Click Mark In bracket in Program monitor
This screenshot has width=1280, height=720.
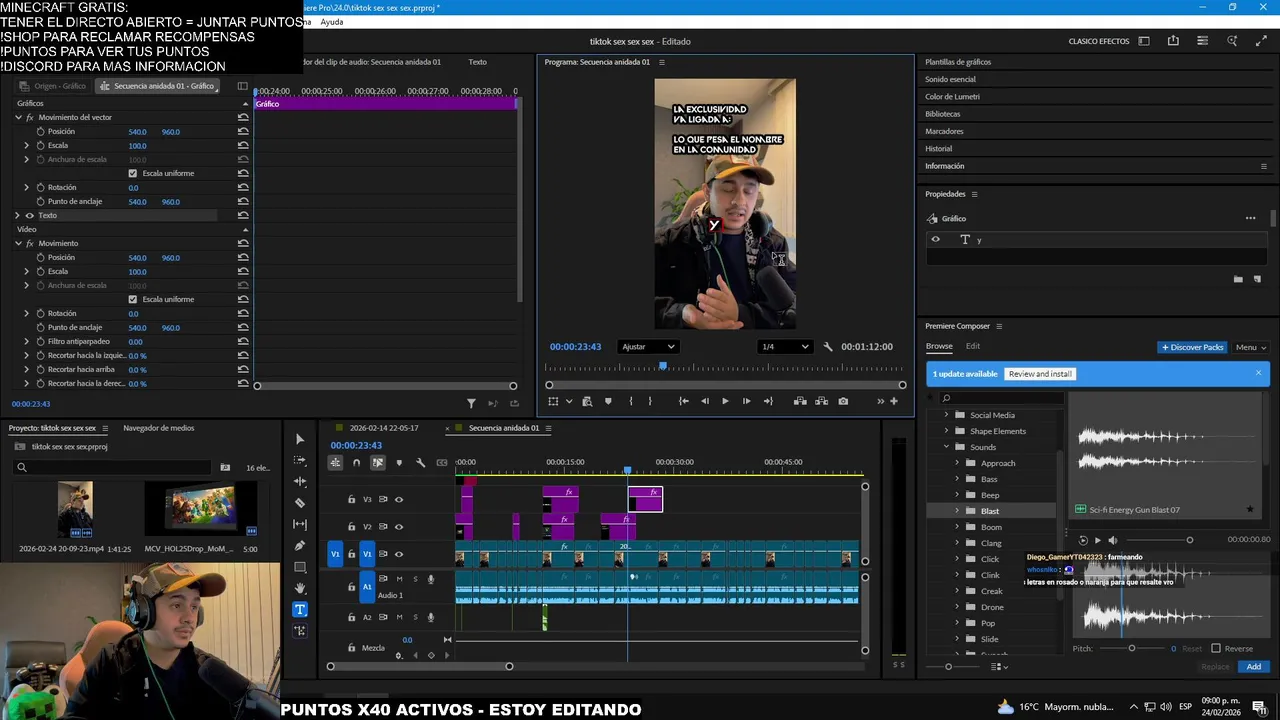point(630,401)
